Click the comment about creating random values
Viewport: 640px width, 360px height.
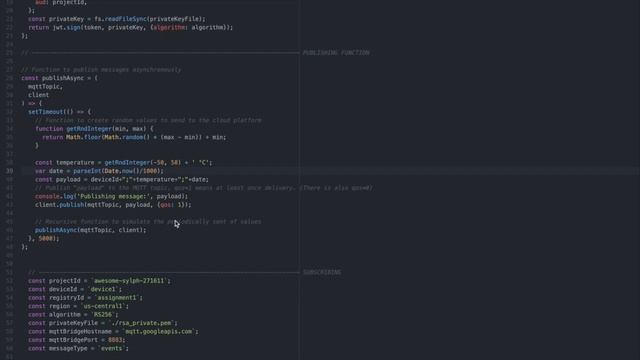pyautogui.click(x=148, y=120)
